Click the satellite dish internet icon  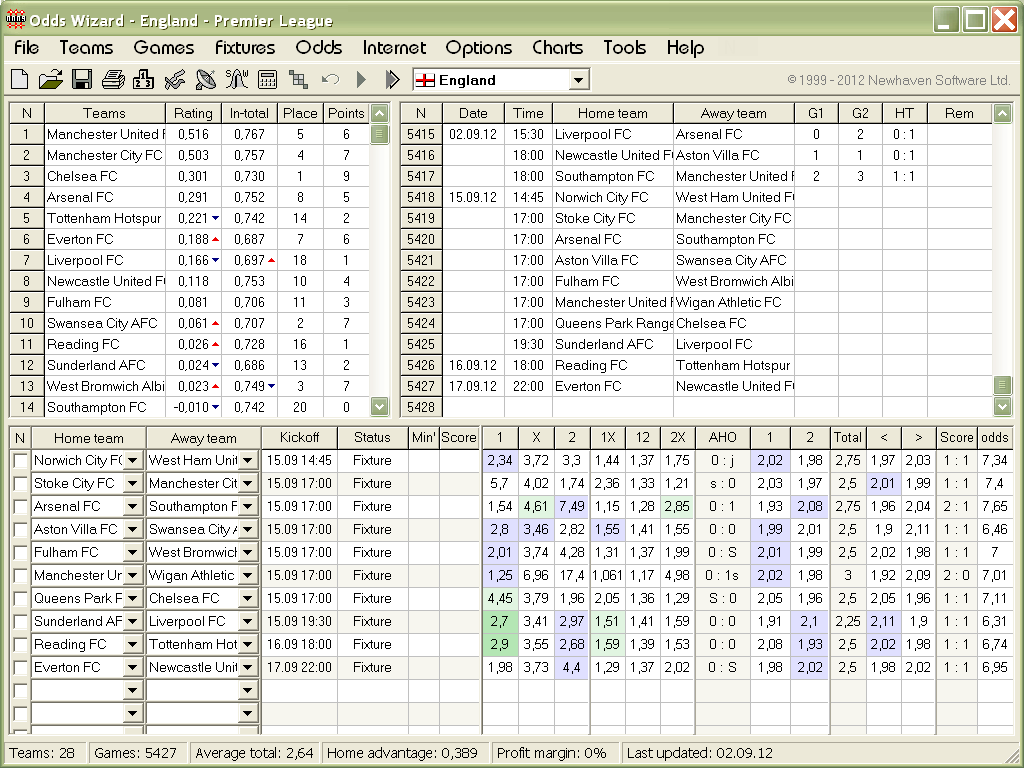pyautogui.click(x=206, y=80)
